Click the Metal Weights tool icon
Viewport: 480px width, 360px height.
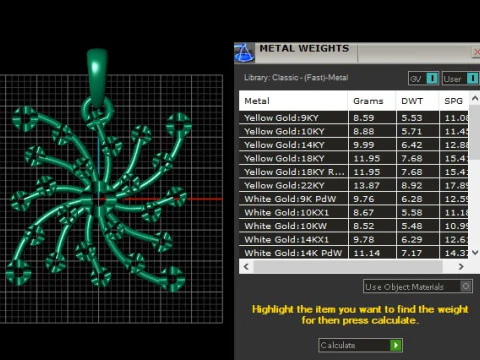click(x=244, y=53)
